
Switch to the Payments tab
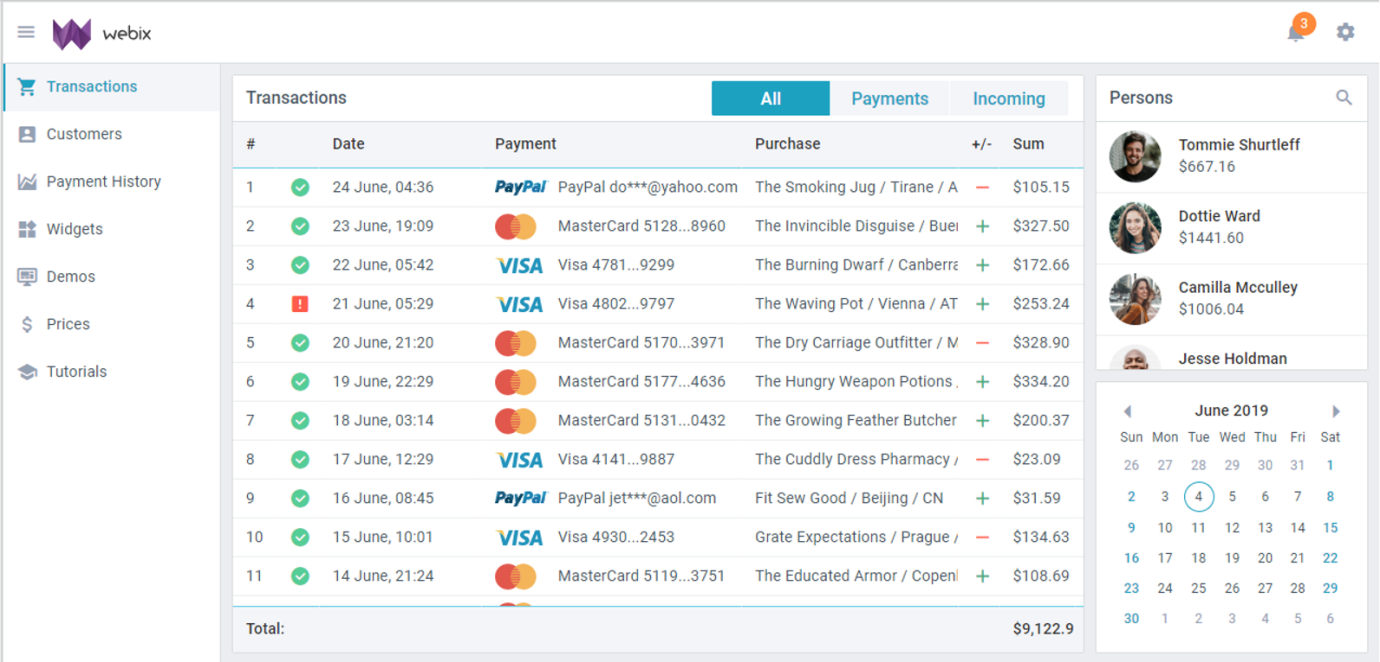(889, 99)
